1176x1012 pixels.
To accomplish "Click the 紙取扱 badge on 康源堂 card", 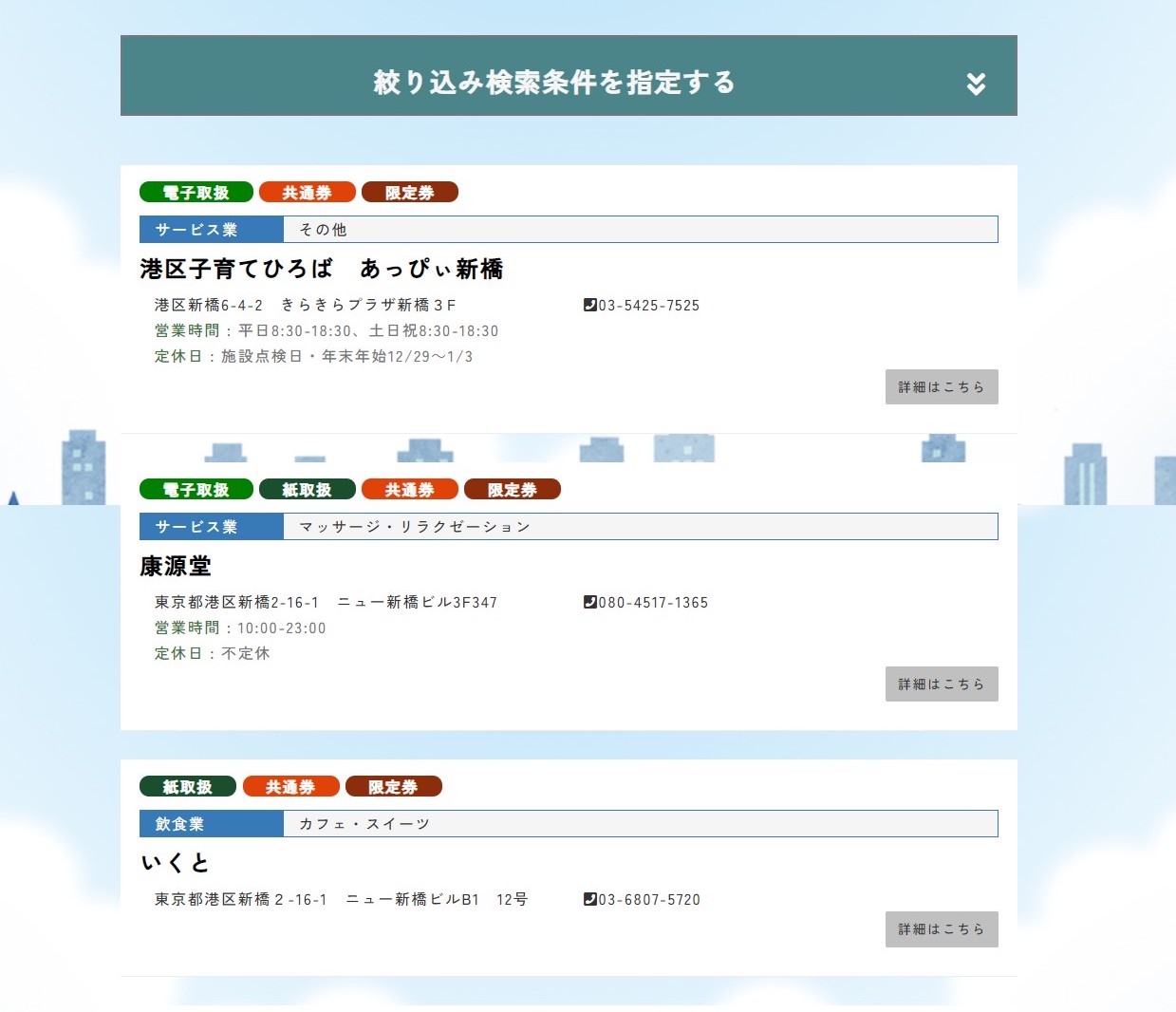I will (308, 490).
